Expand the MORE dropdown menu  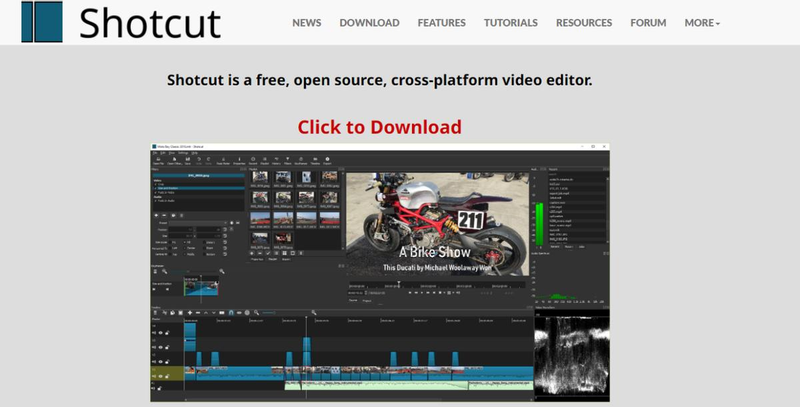click(x=702, y=22)
